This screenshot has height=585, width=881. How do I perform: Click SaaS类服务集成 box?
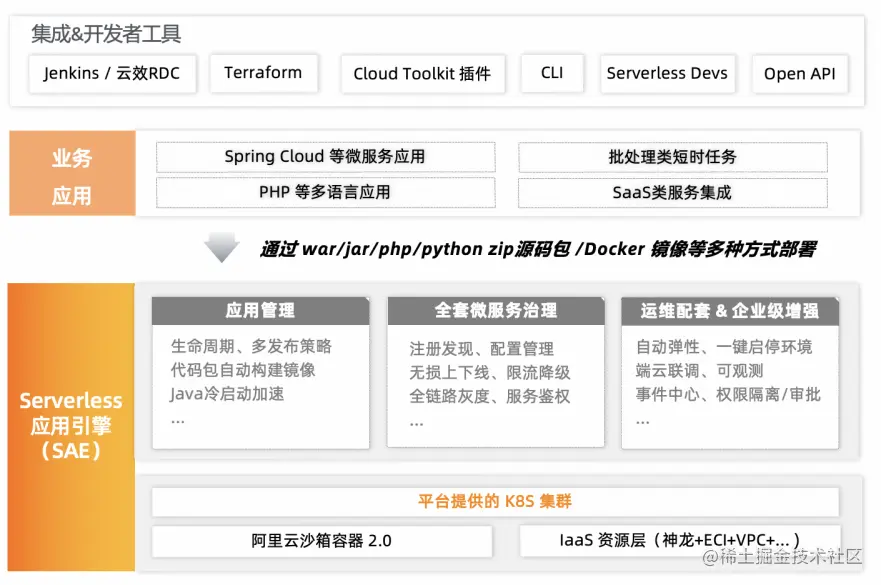click(673, 193)
